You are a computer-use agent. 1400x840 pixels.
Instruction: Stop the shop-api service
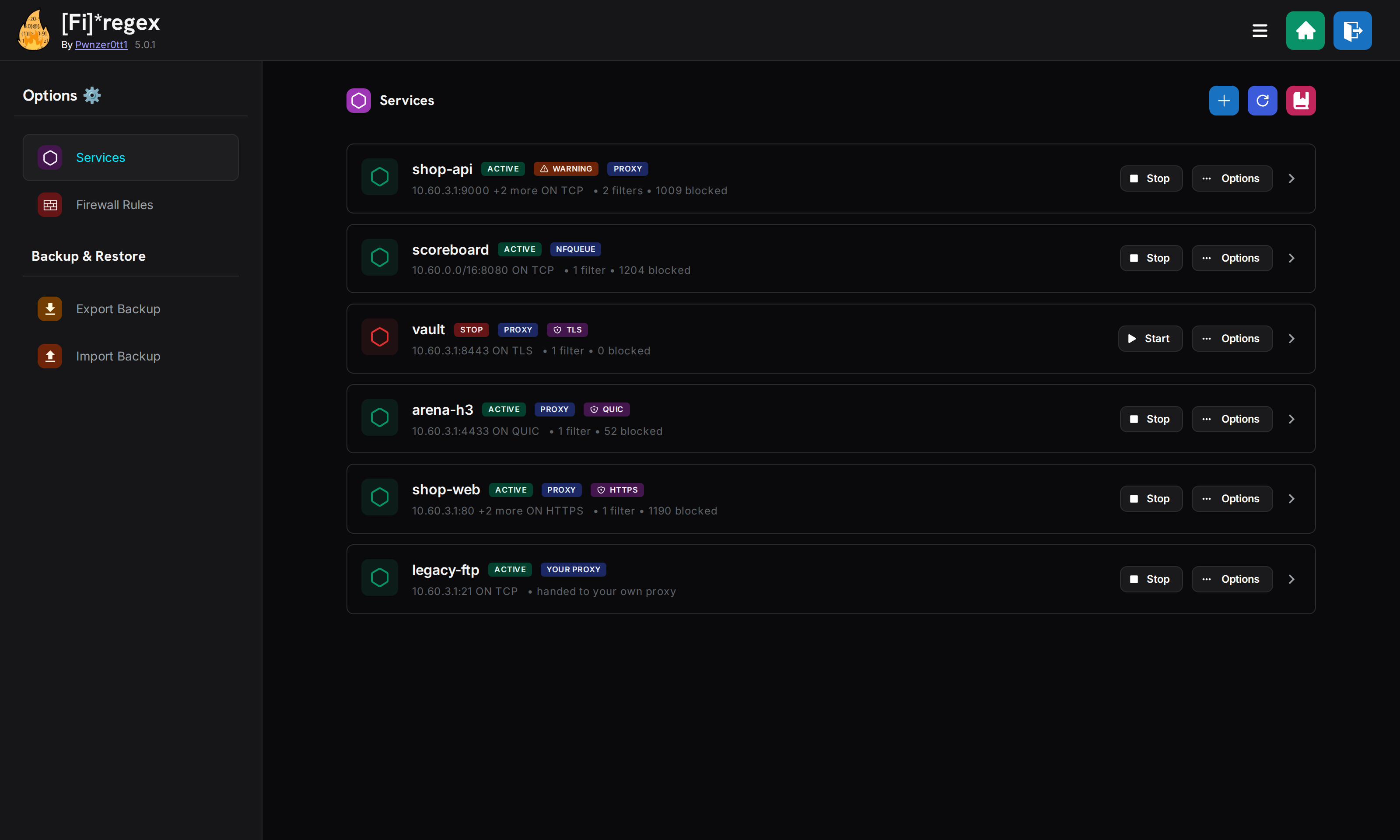pyautogui.click(x=1151, y=178)
